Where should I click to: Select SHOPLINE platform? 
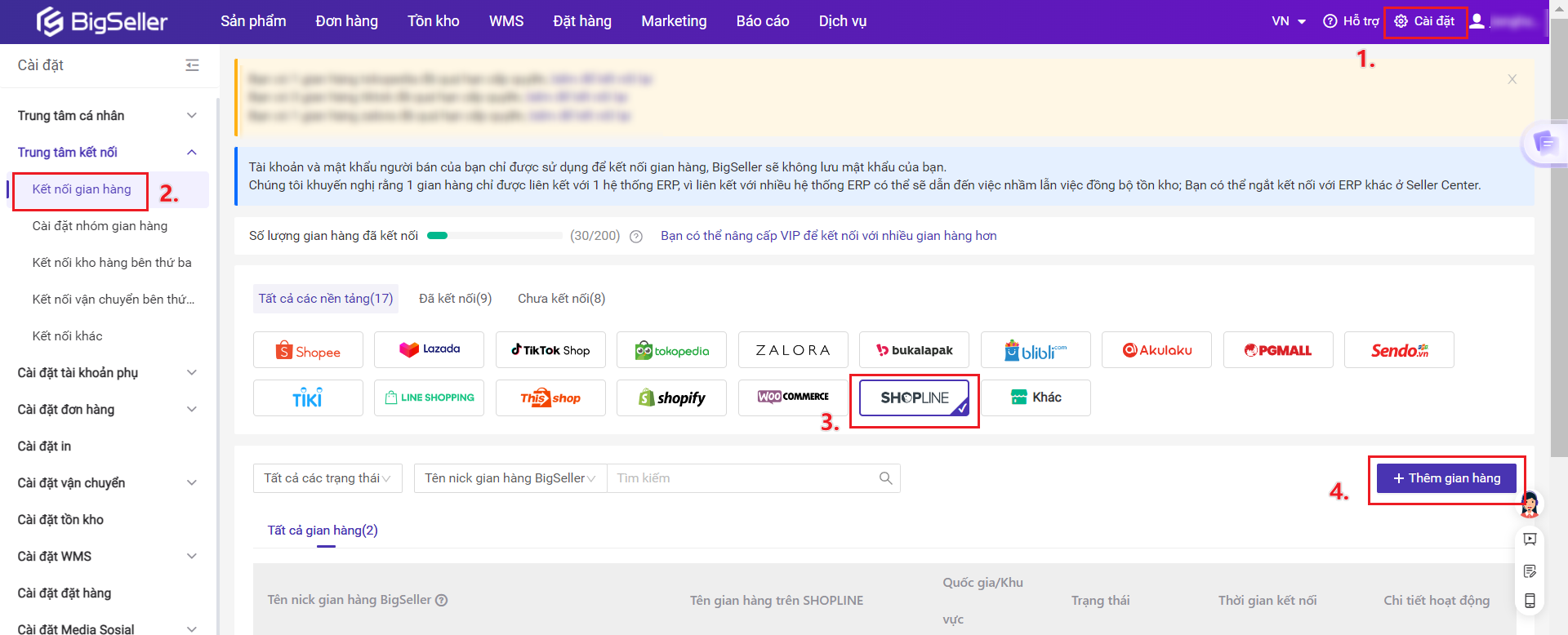point(914,398)
